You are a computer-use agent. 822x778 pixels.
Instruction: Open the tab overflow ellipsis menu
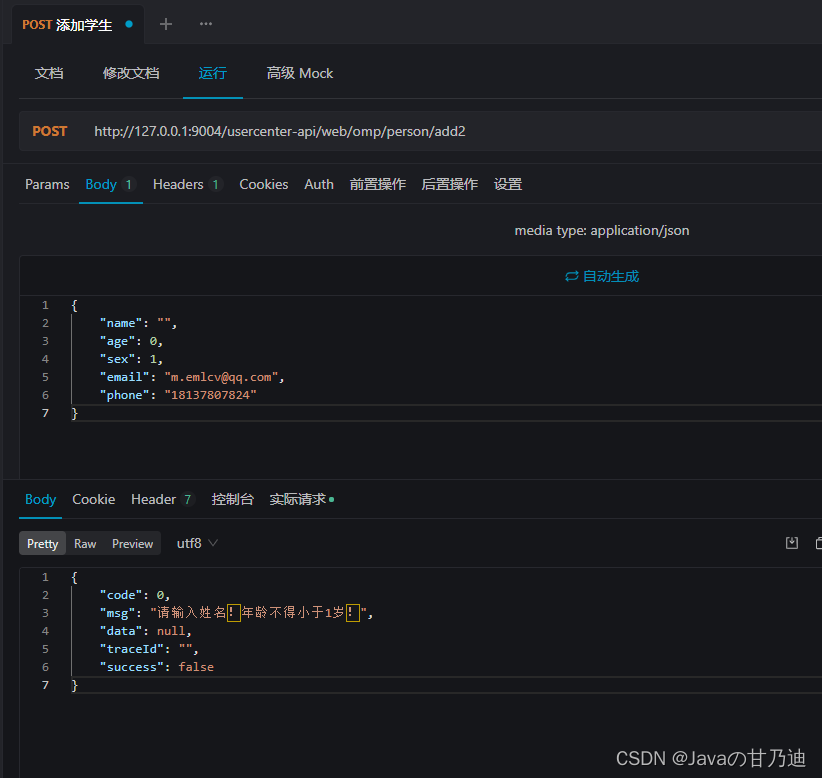[x=206, y=24]
